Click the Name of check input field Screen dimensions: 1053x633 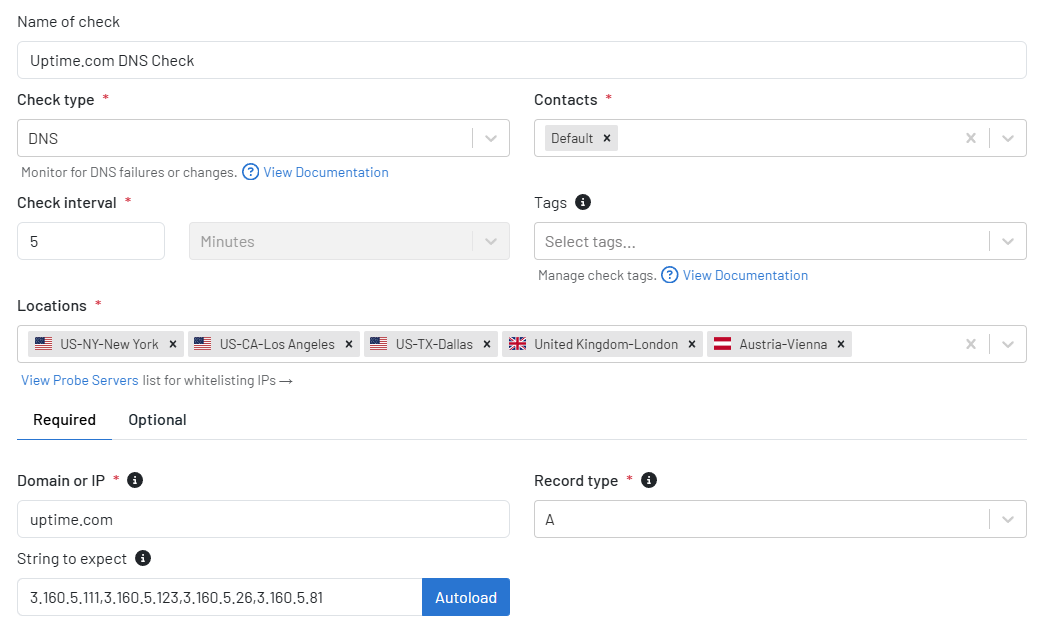[521, 60]
